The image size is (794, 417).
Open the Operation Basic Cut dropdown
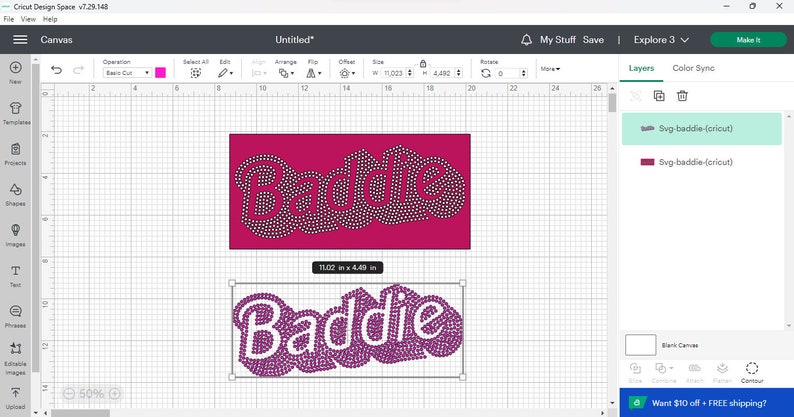point(127,73)
